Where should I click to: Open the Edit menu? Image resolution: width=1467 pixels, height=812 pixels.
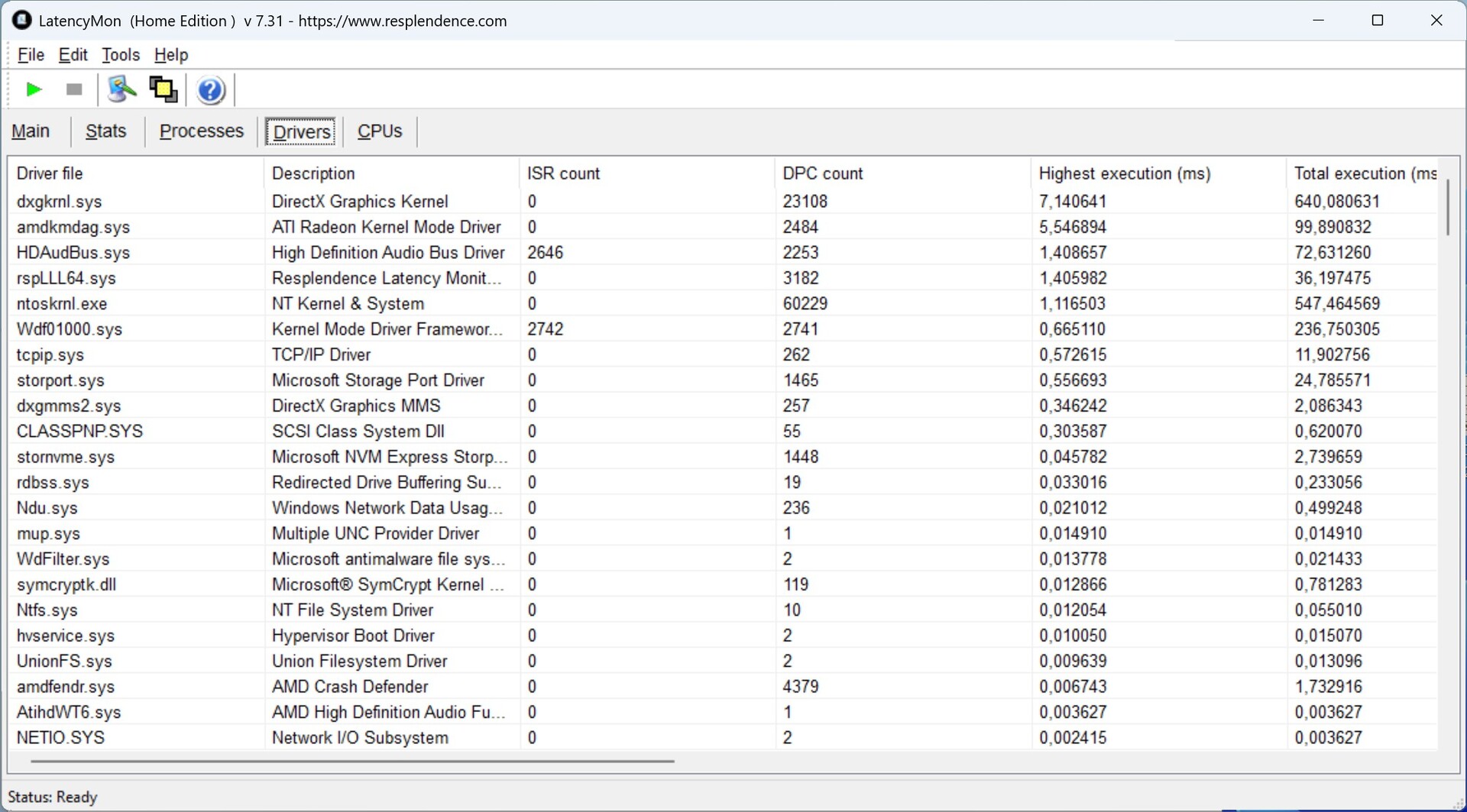pos(73,55)
